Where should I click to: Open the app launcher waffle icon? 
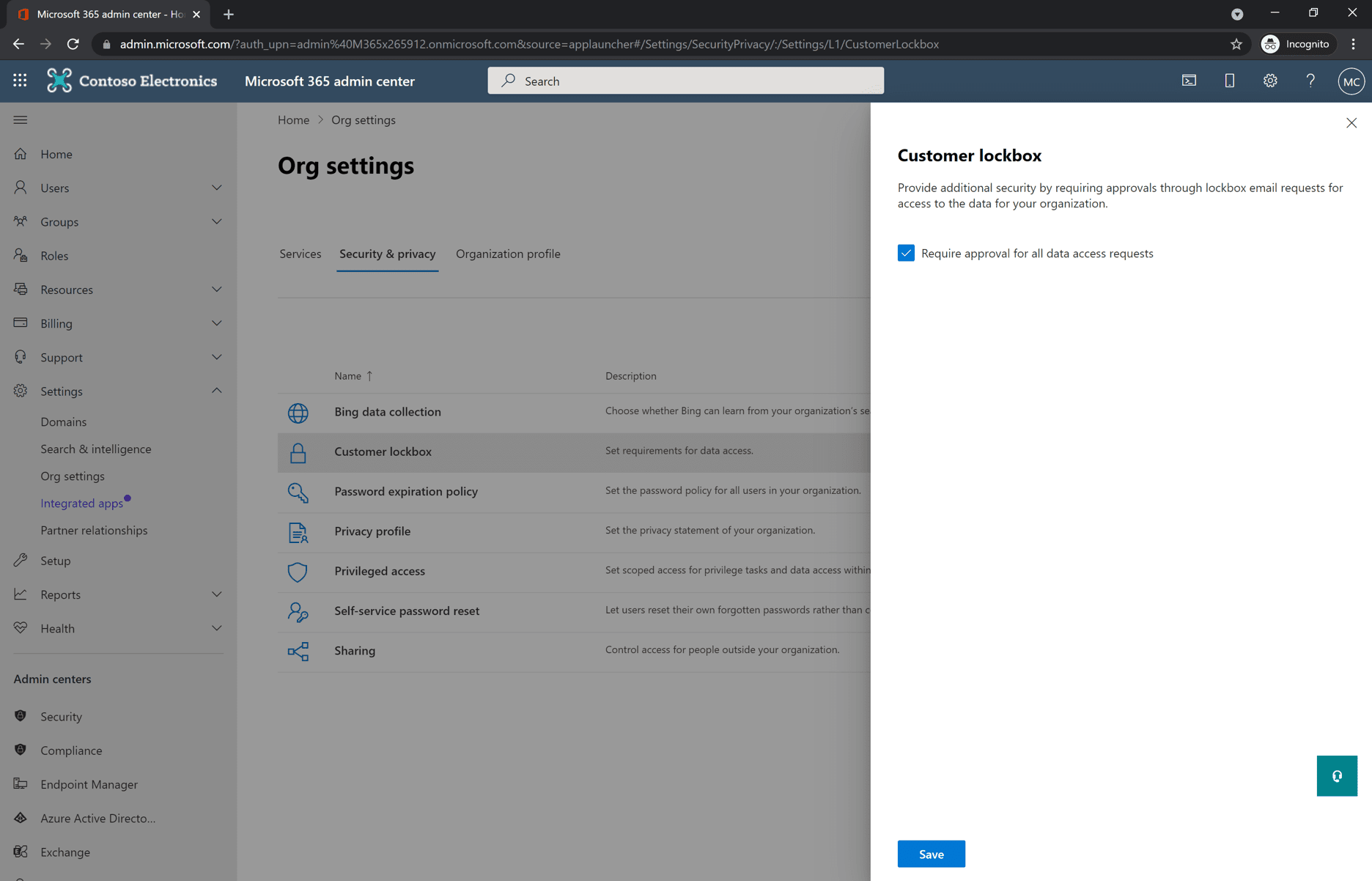(20, 81)
